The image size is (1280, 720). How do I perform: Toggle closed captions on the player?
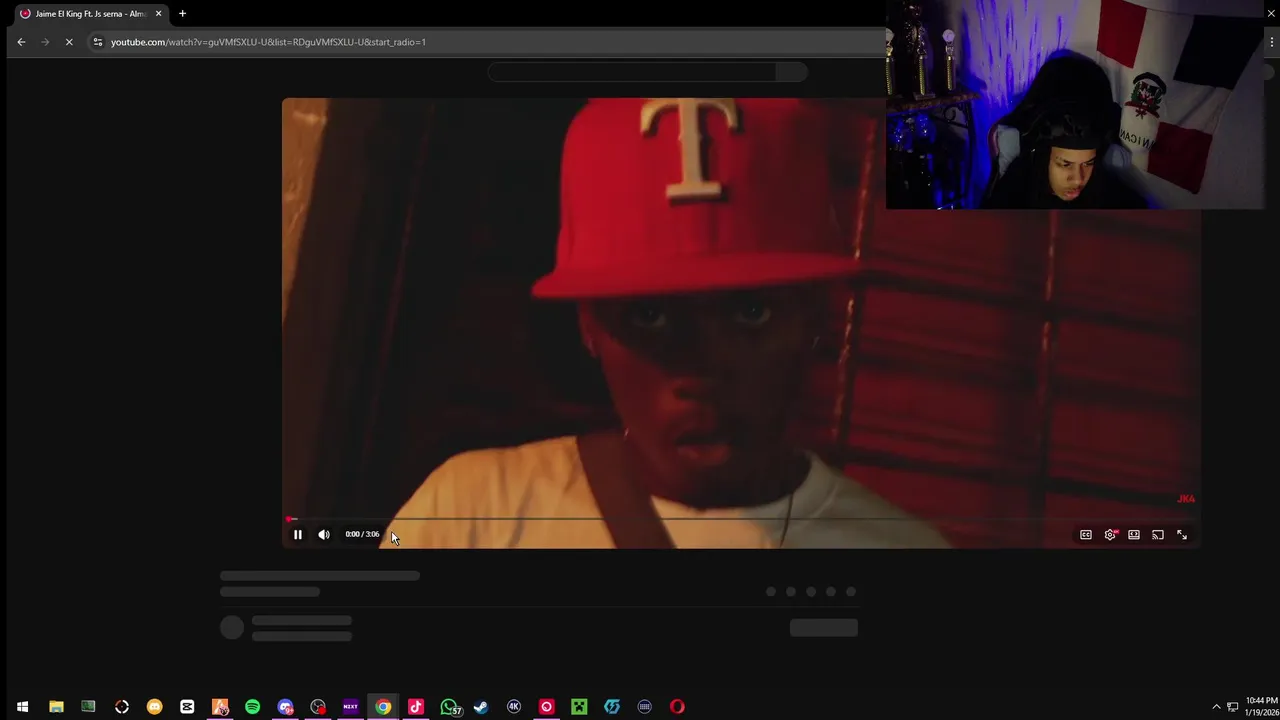(1086, 535)
